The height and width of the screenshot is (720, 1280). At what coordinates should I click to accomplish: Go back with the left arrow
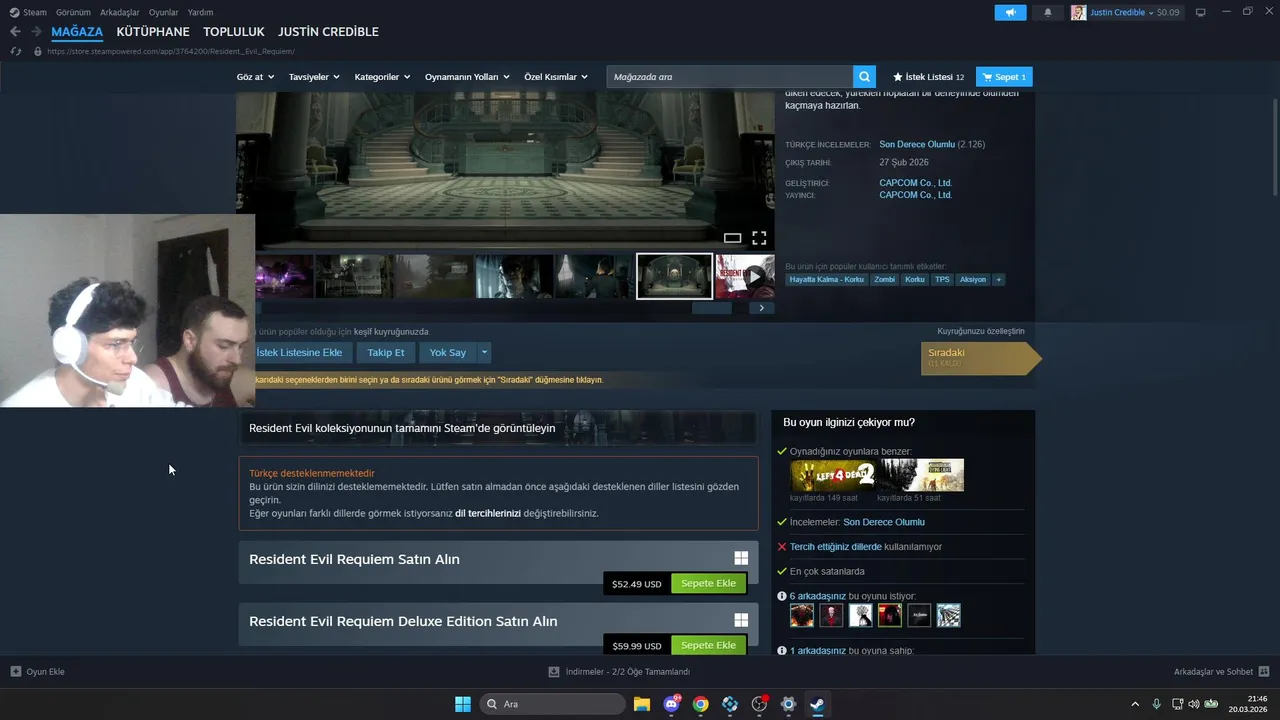click(15, 32)
